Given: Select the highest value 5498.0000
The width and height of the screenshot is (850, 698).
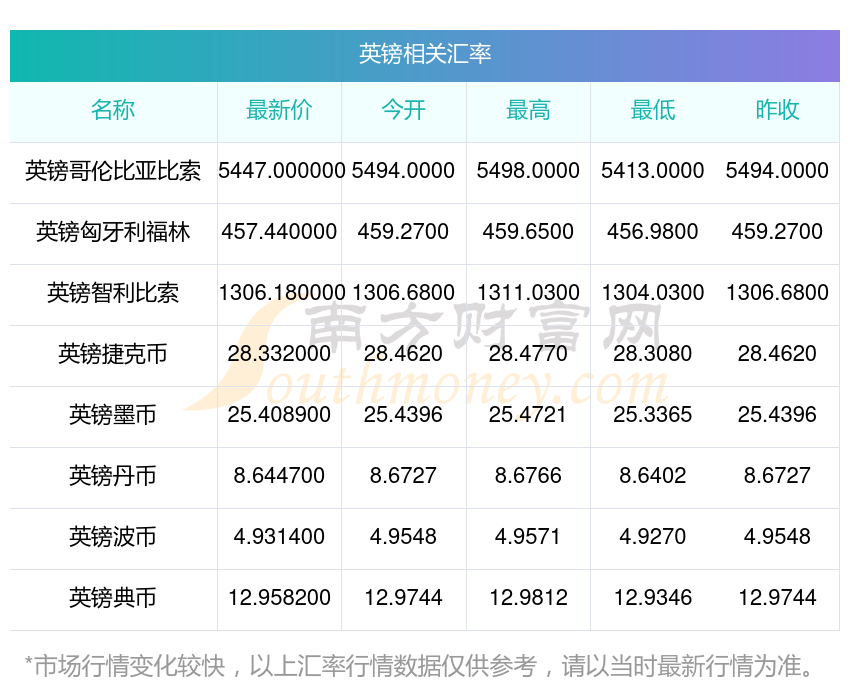Looking at the screenshot, I should [528, 171].
